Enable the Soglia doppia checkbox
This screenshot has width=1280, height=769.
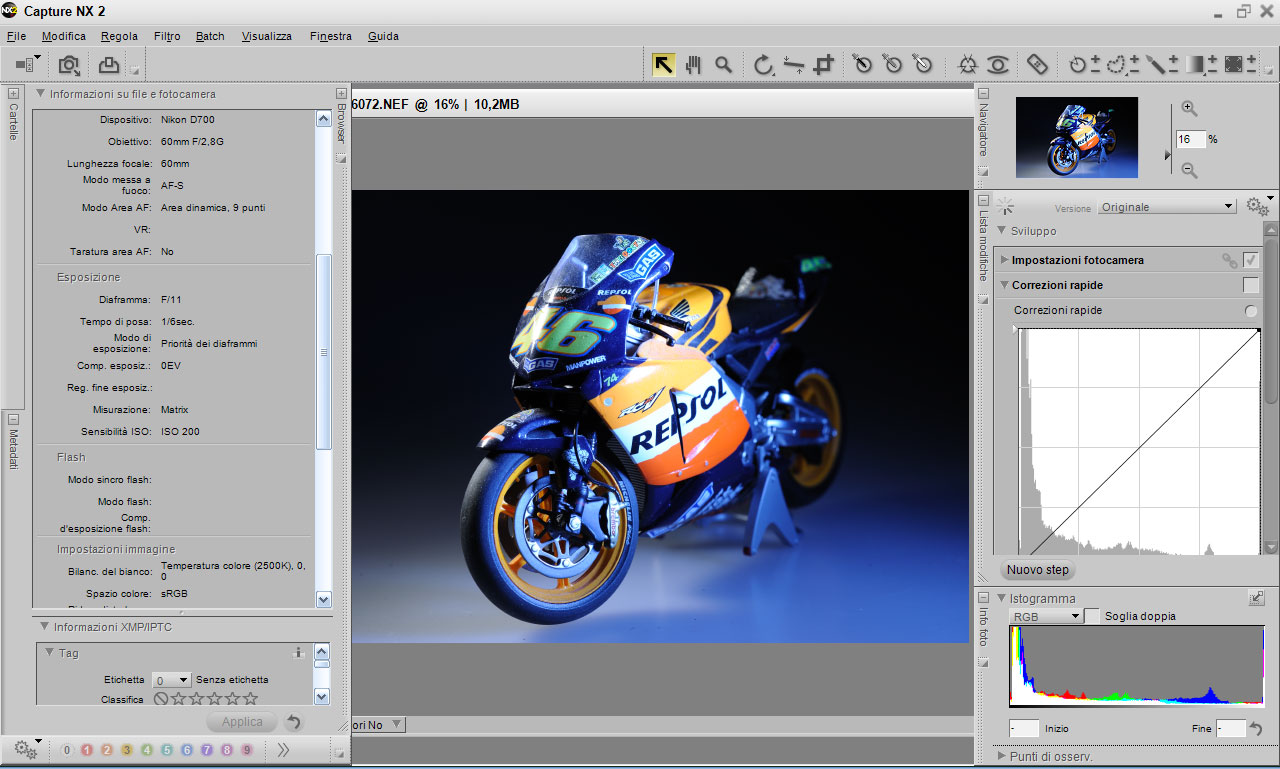pyautogui.click(x=1092, y=616)
